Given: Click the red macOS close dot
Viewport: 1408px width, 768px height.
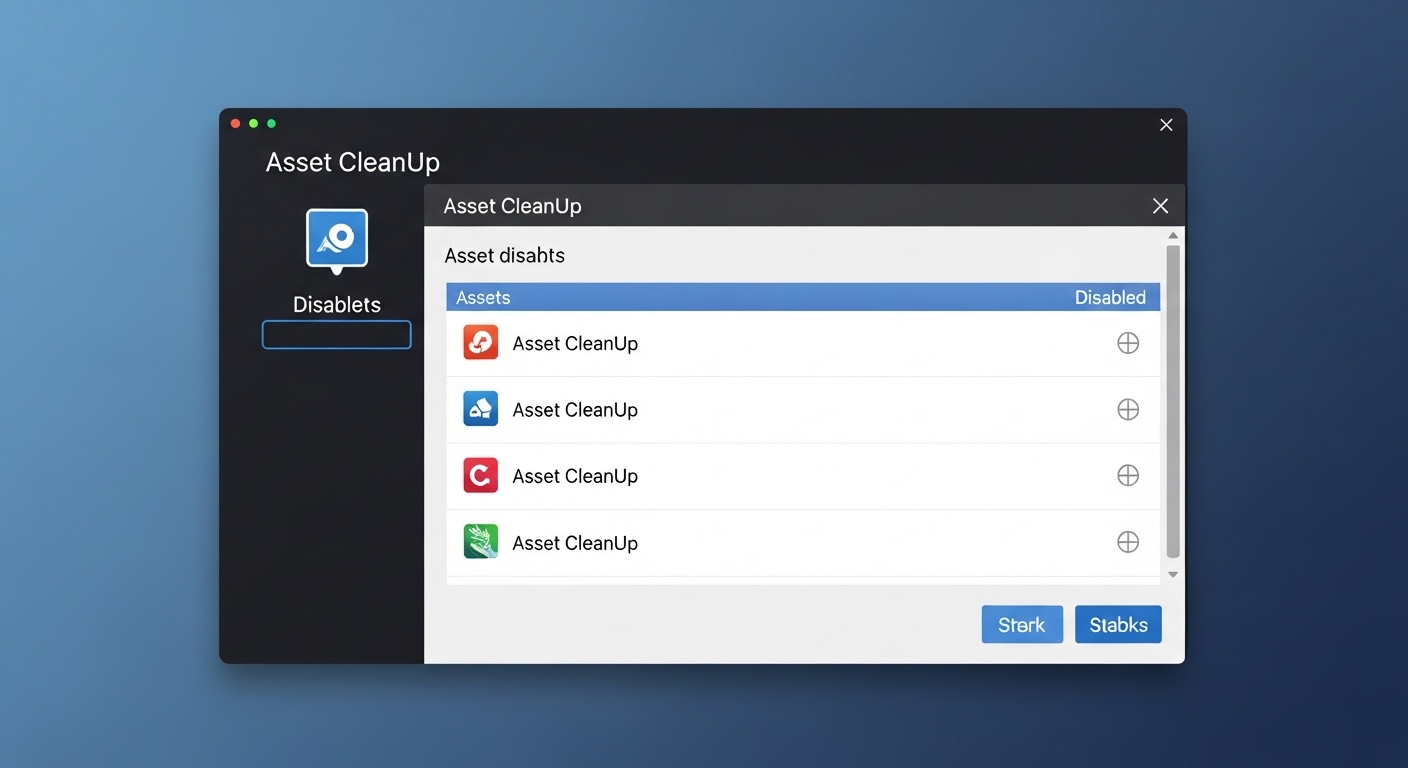Looking at the screenshot, I should pos(236,123).
